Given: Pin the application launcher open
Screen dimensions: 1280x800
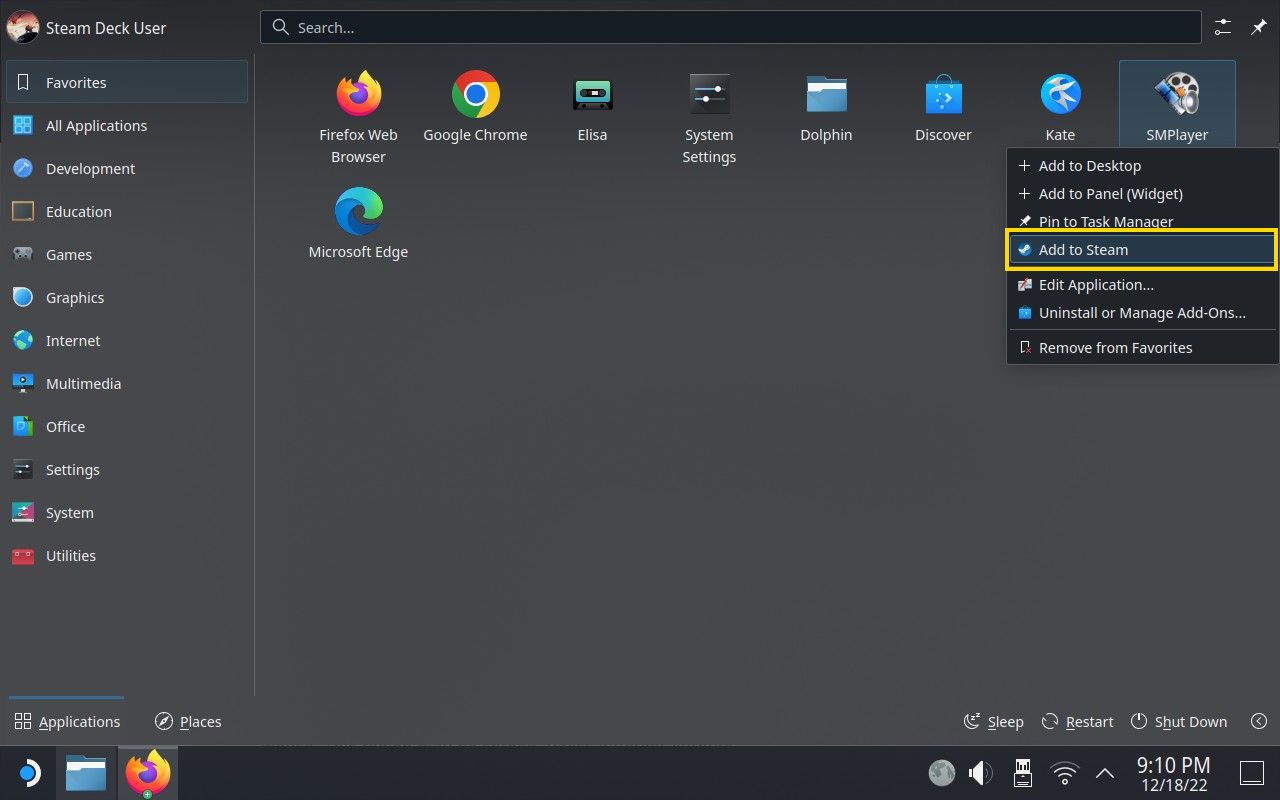Looking at the screenshot, I should click(x=1259, y=28).
